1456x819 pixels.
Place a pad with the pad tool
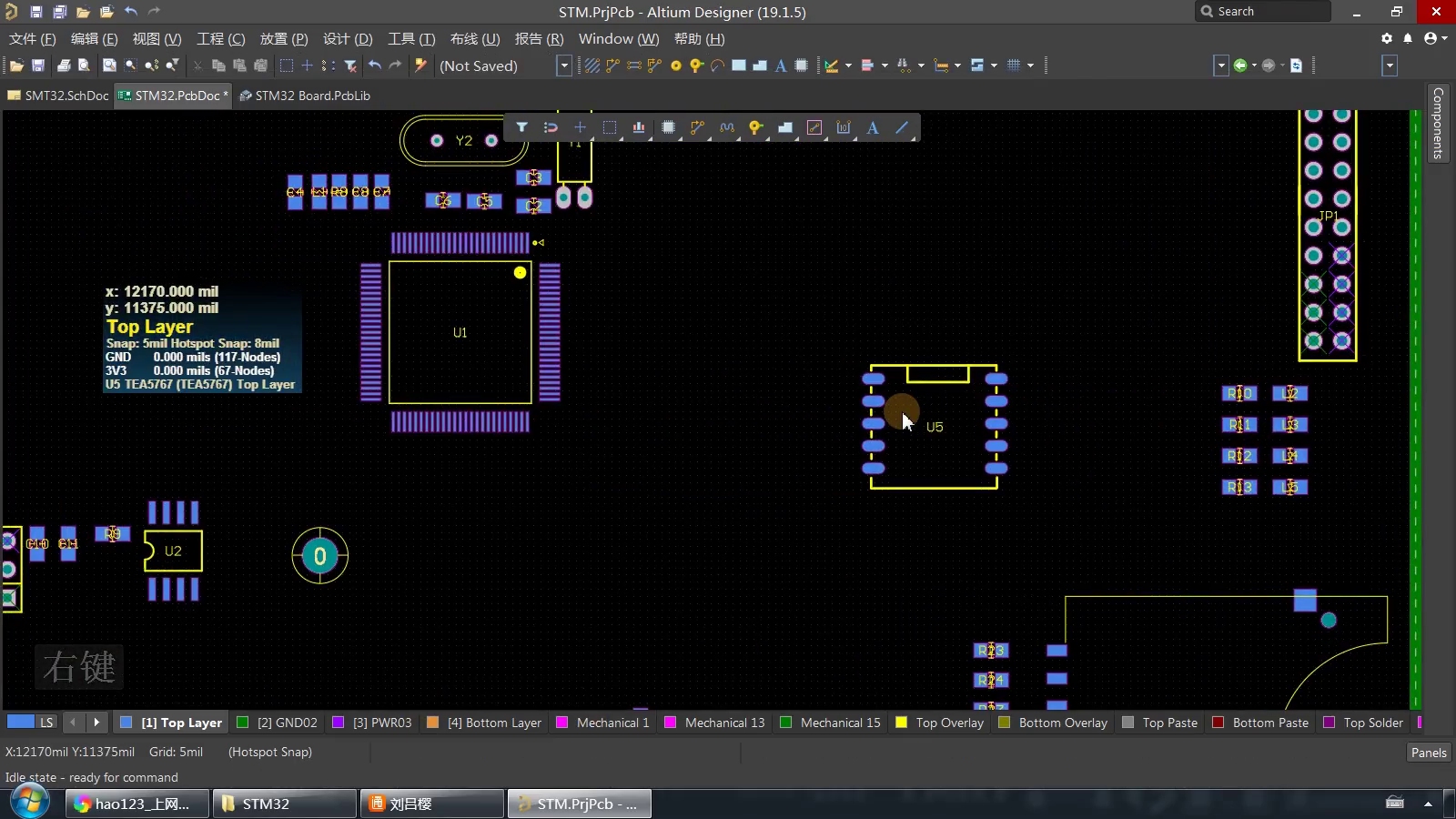(695, 66)
